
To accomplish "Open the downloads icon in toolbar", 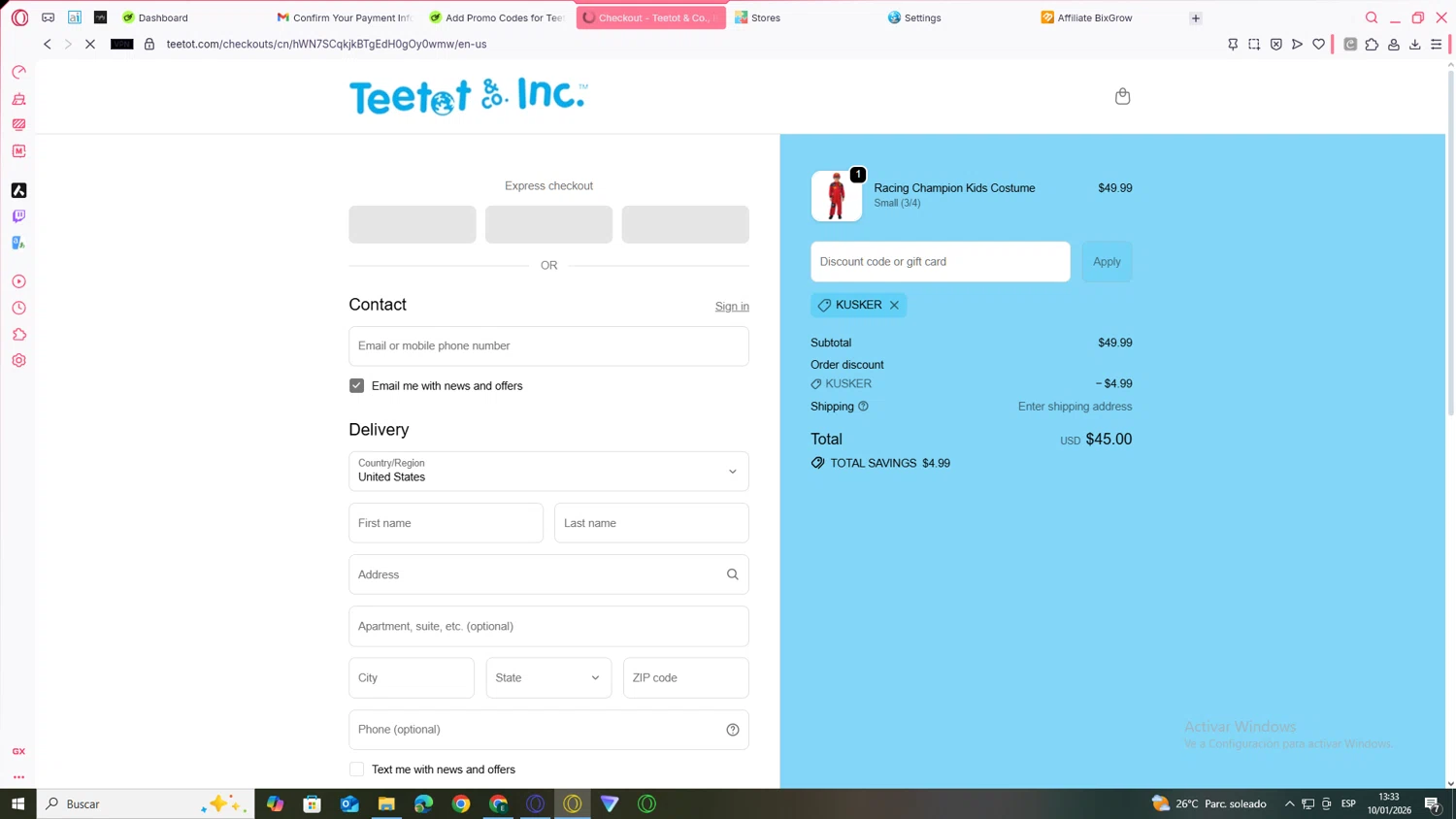I will [1415, 44].
